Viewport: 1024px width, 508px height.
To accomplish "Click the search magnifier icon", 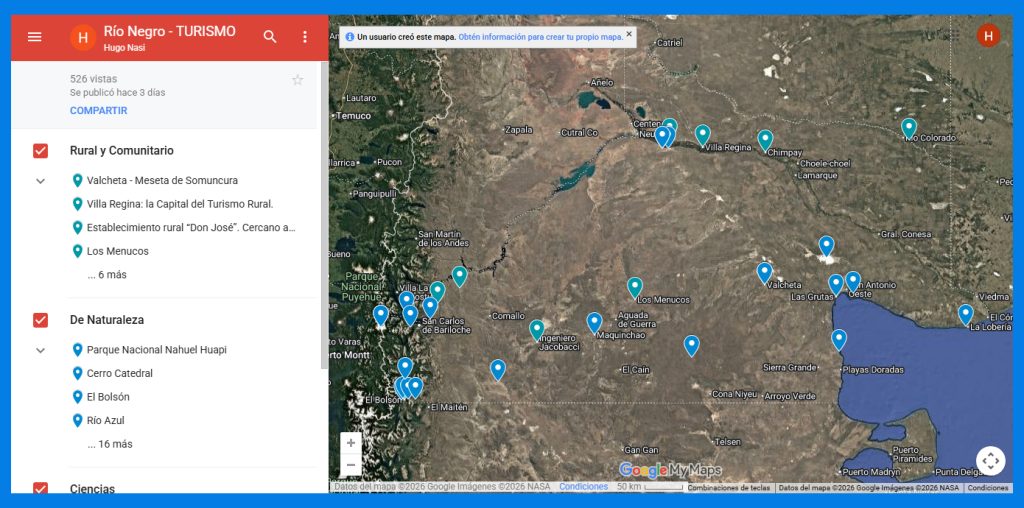I will click(x=270, y=37).
